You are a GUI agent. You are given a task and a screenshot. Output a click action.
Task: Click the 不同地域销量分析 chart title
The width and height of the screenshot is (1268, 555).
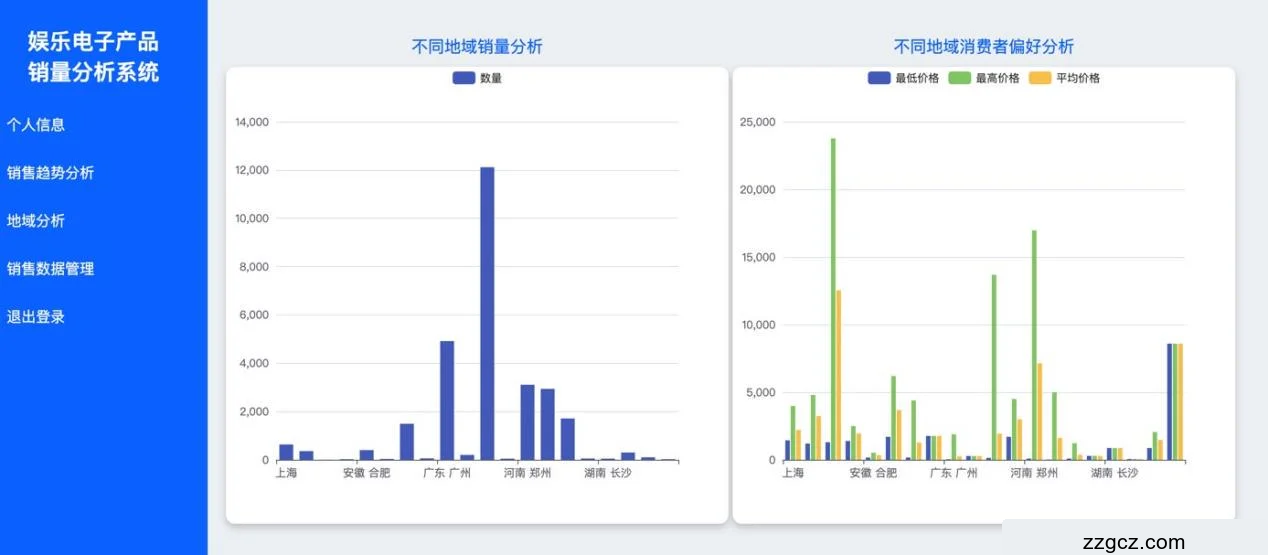pos(477,47)
